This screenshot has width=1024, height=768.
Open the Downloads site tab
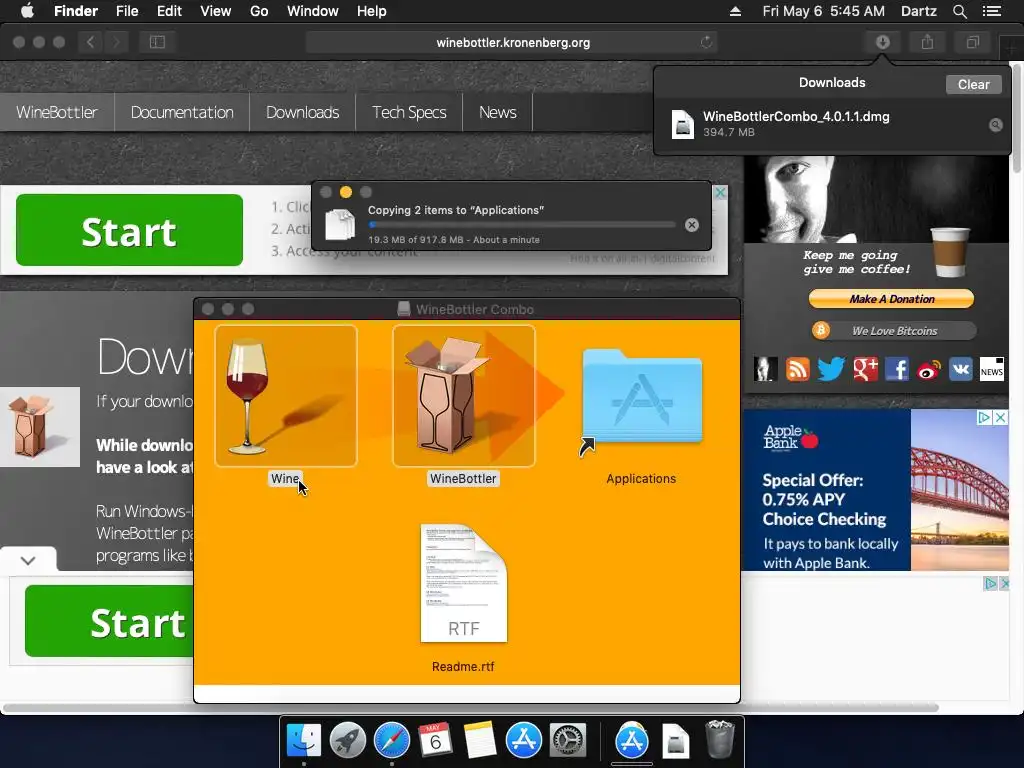(302, 112)
